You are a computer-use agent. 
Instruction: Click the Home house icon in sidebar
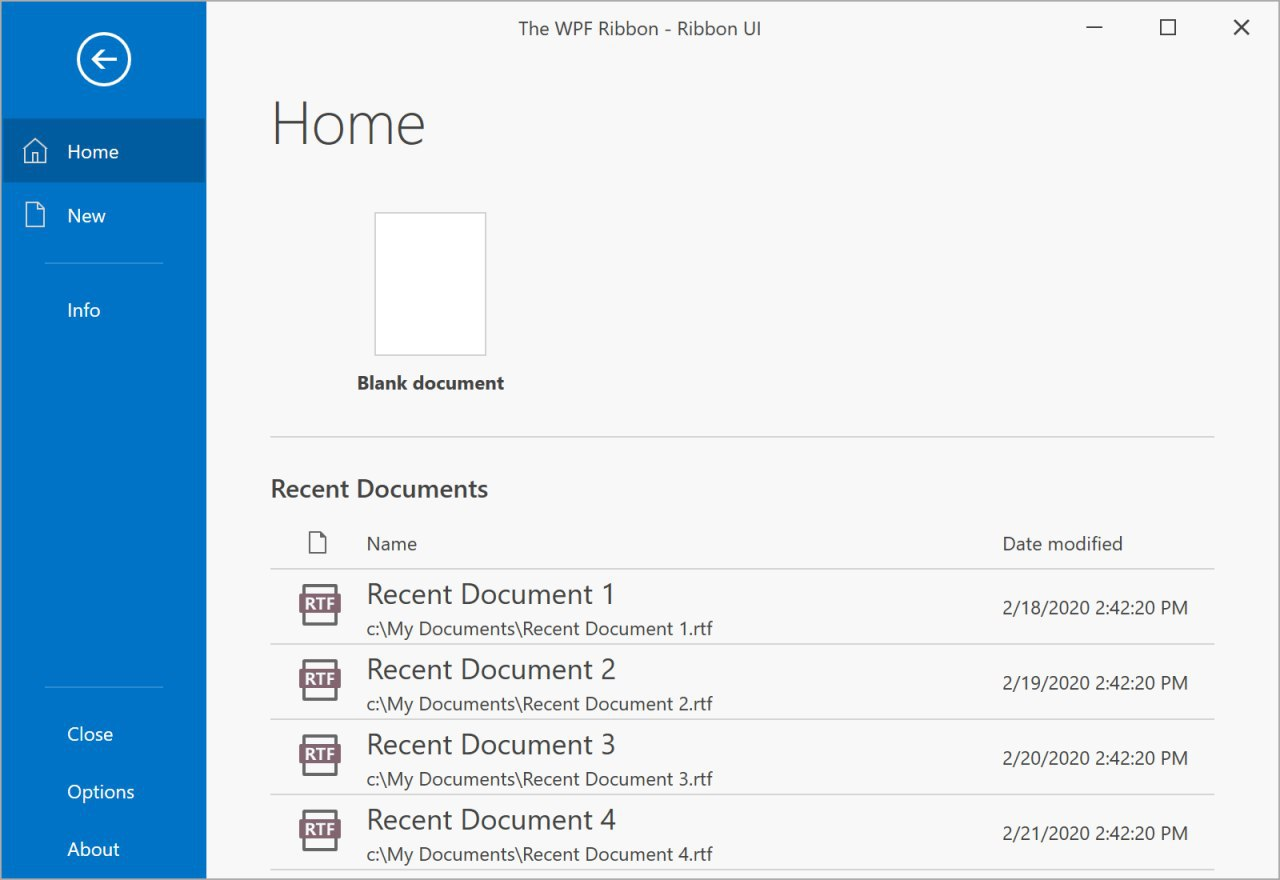(x=35, y=152)
